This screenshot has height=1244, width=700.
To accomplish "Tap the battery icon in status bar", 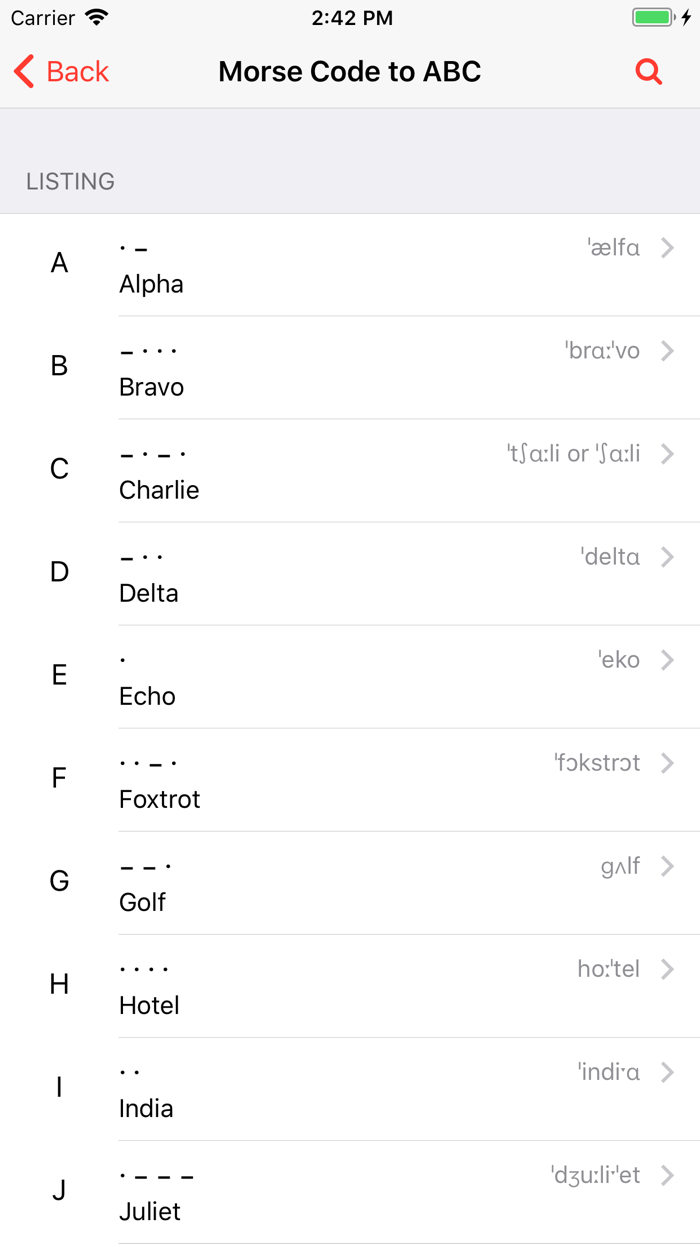I will (654, 18).
